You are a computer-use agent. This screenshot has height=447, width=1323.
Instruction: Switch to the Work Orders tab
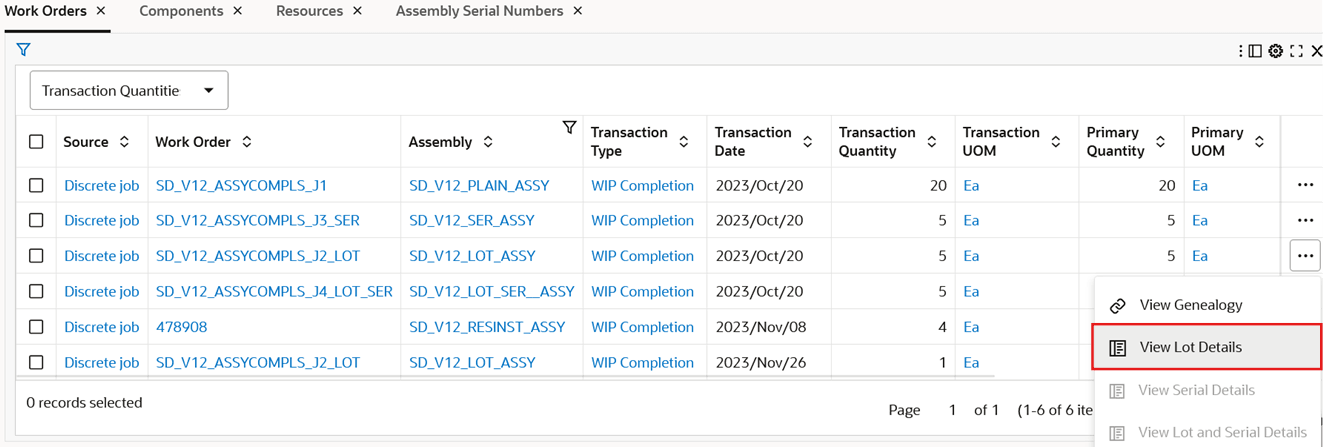[x=45, y=11]
